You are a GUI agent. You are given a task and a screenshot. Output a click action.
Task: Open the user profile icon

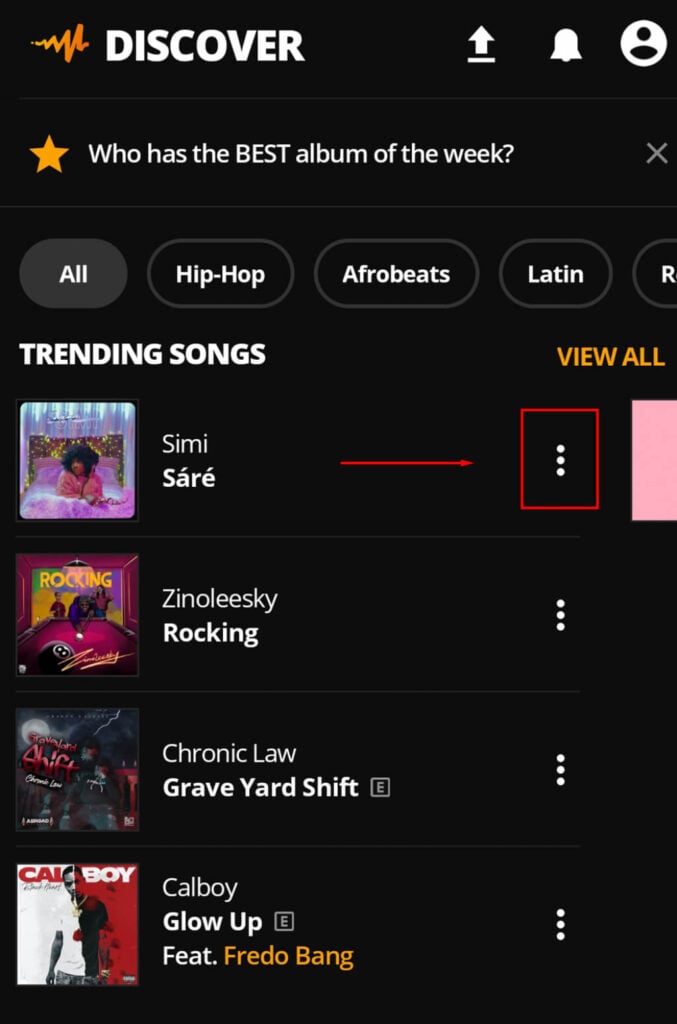[643, 45]
